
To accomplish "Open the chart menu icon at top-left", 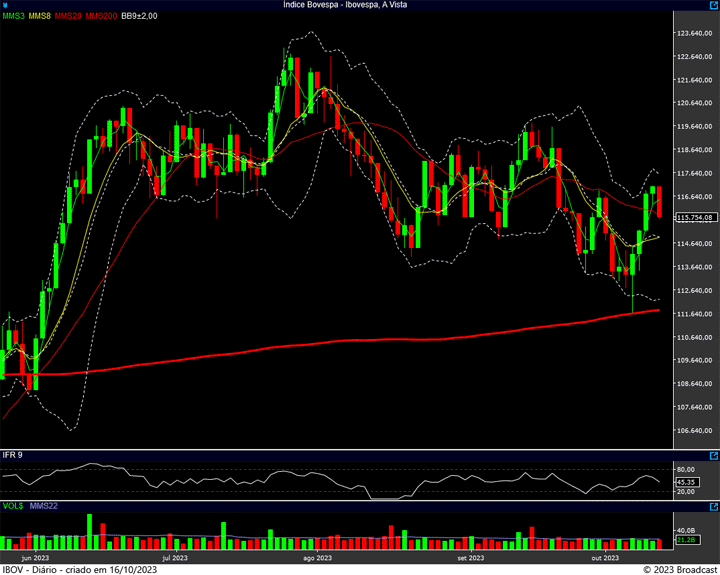I will [x=5, y=5].
